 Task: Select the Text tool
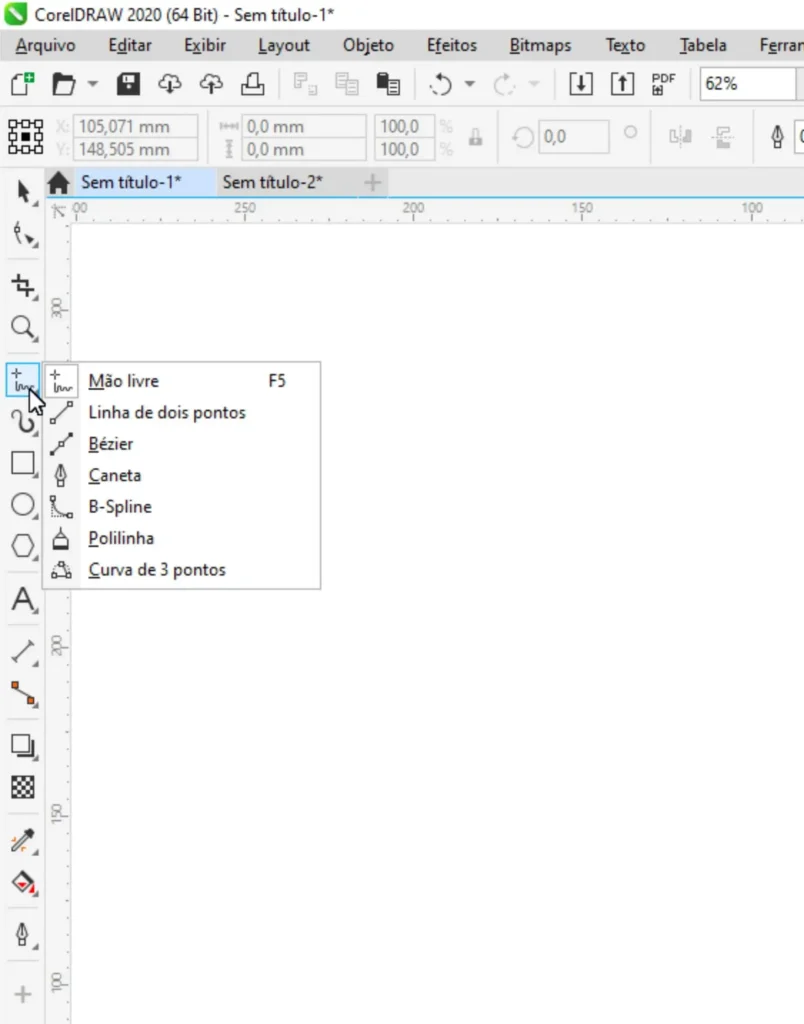[24, 600]
